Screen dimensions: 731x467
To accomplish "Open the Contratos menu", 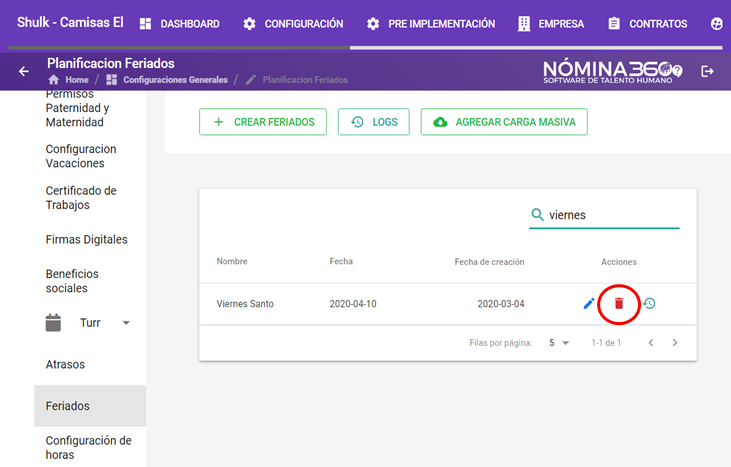I will 648,24.
